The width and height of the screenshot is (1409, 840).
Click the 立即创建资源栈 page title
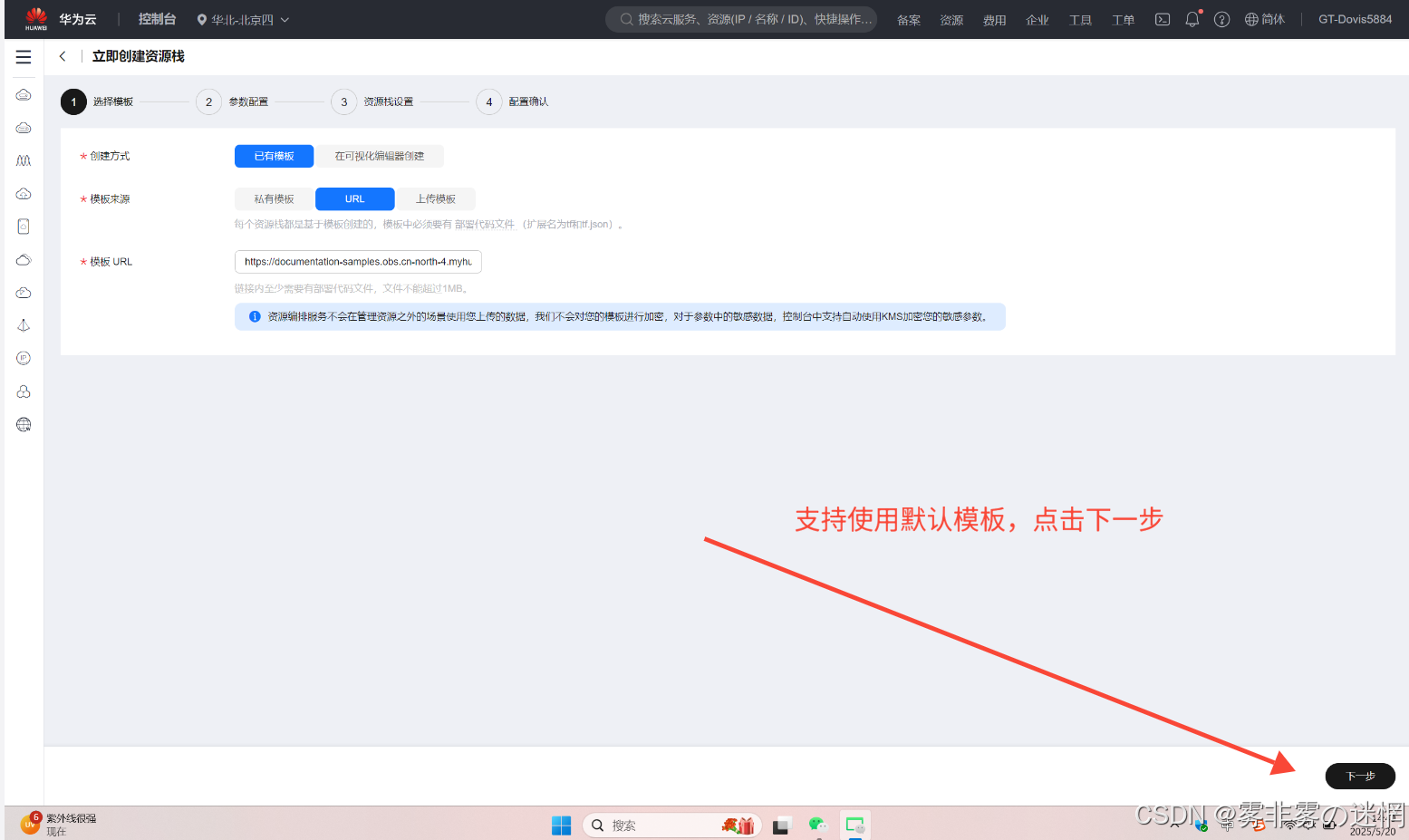tap(139, 56)
